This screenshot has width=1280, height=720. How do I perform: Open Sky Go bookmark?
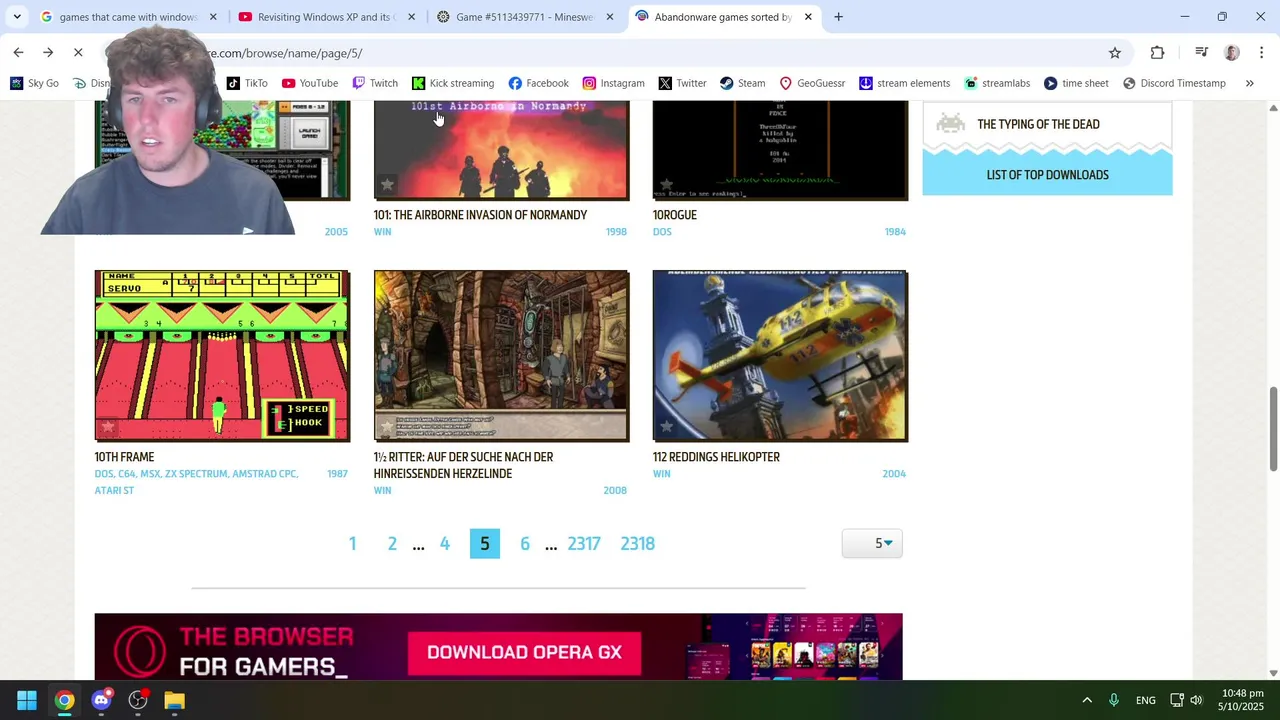tap(34, 83)
